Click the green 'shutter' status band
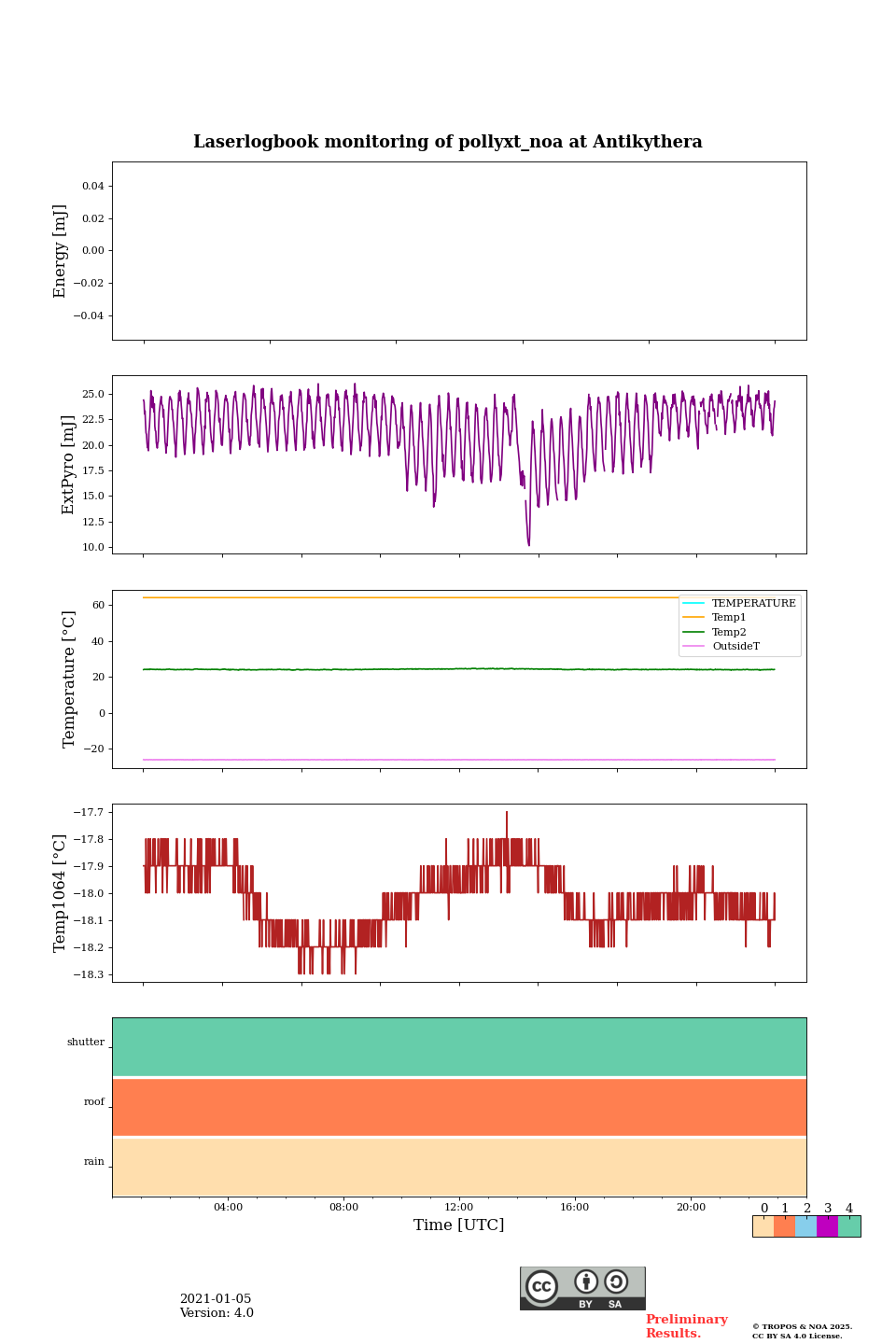Image resolution: width=896 pixels, height=1344 pixels. [x=459, y=1047]
